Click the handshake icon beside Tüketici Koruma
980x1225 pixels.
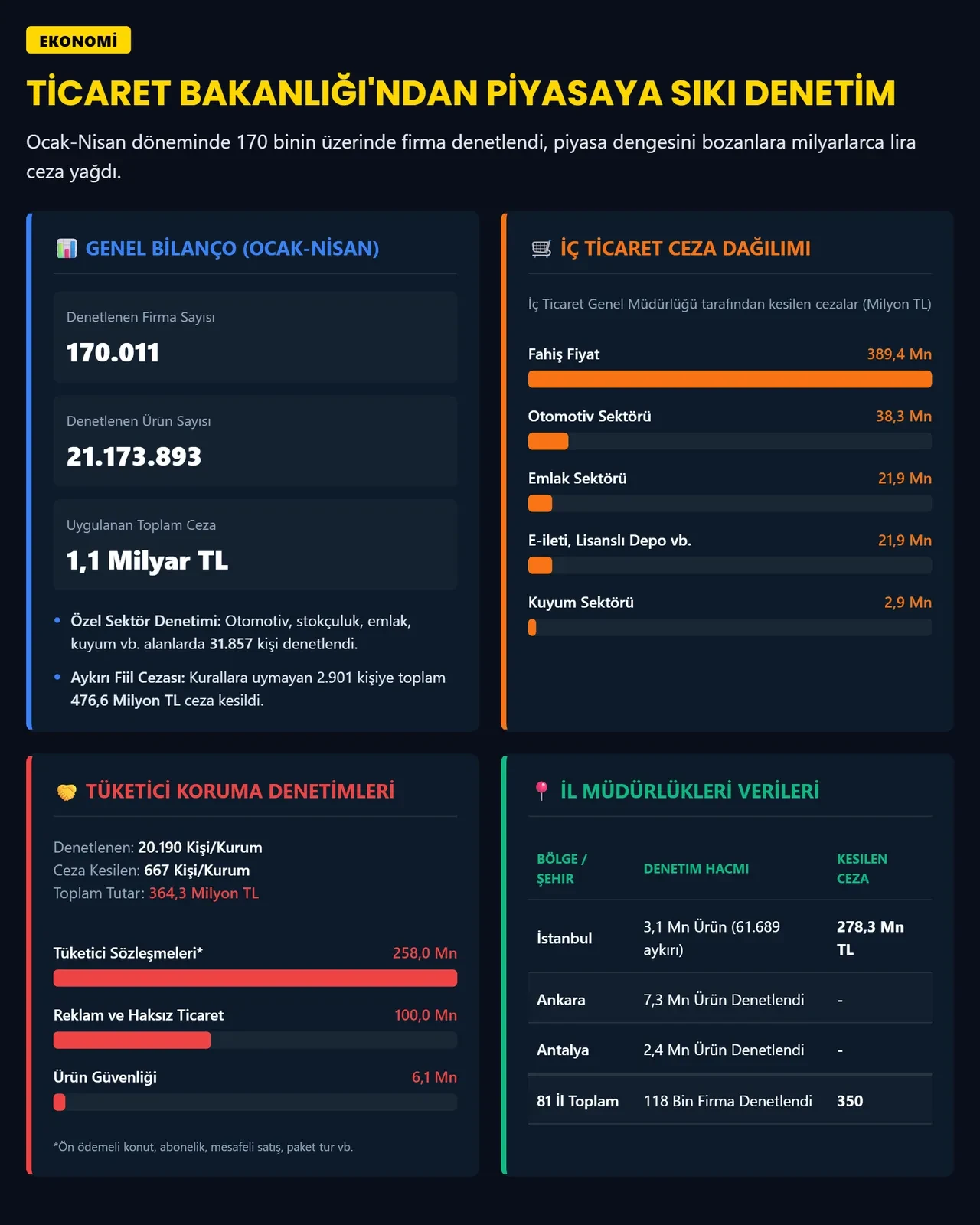67,792
